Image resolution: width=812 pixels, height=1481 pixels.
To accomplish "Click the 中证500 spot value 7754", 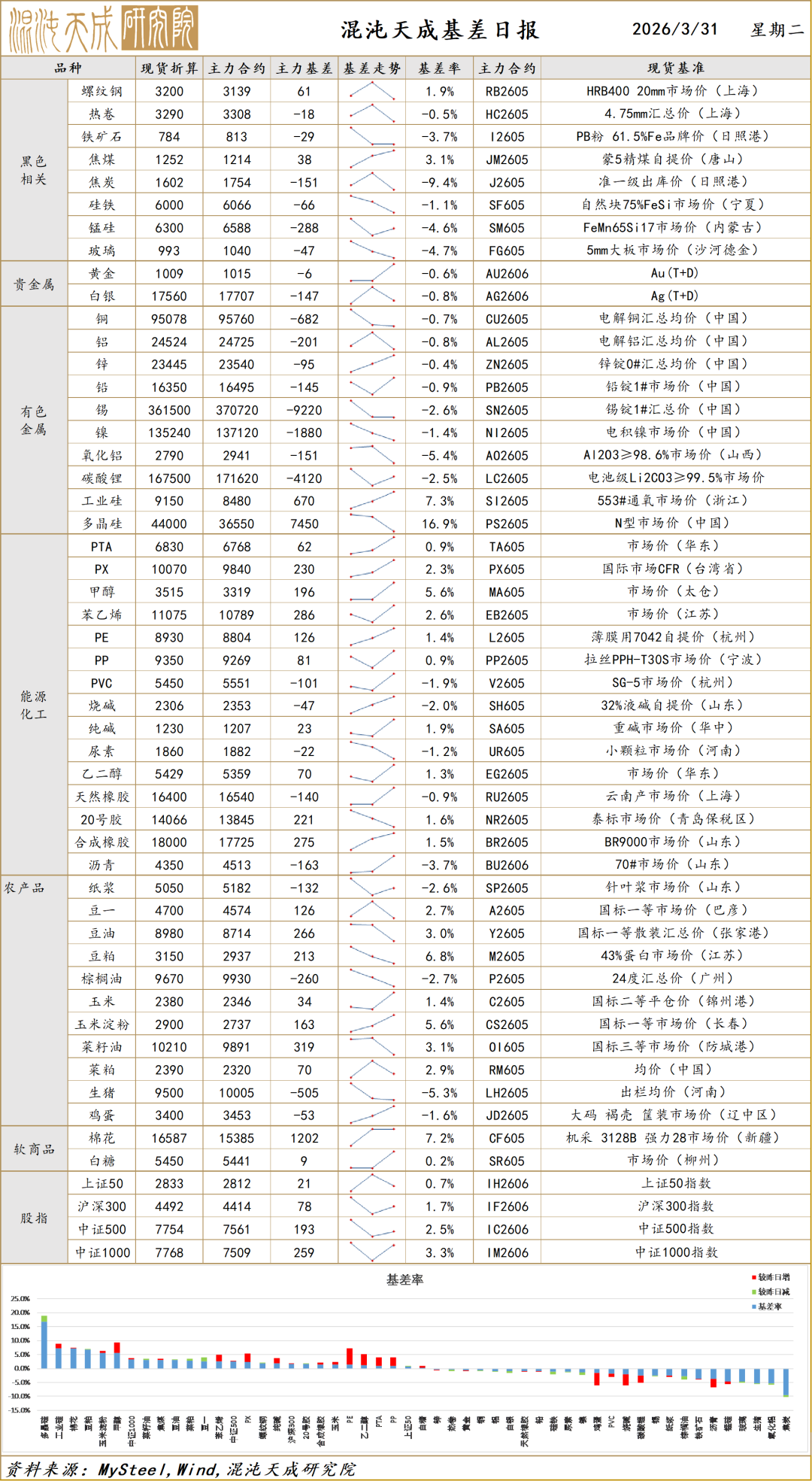I will [x=169, y=1229].
